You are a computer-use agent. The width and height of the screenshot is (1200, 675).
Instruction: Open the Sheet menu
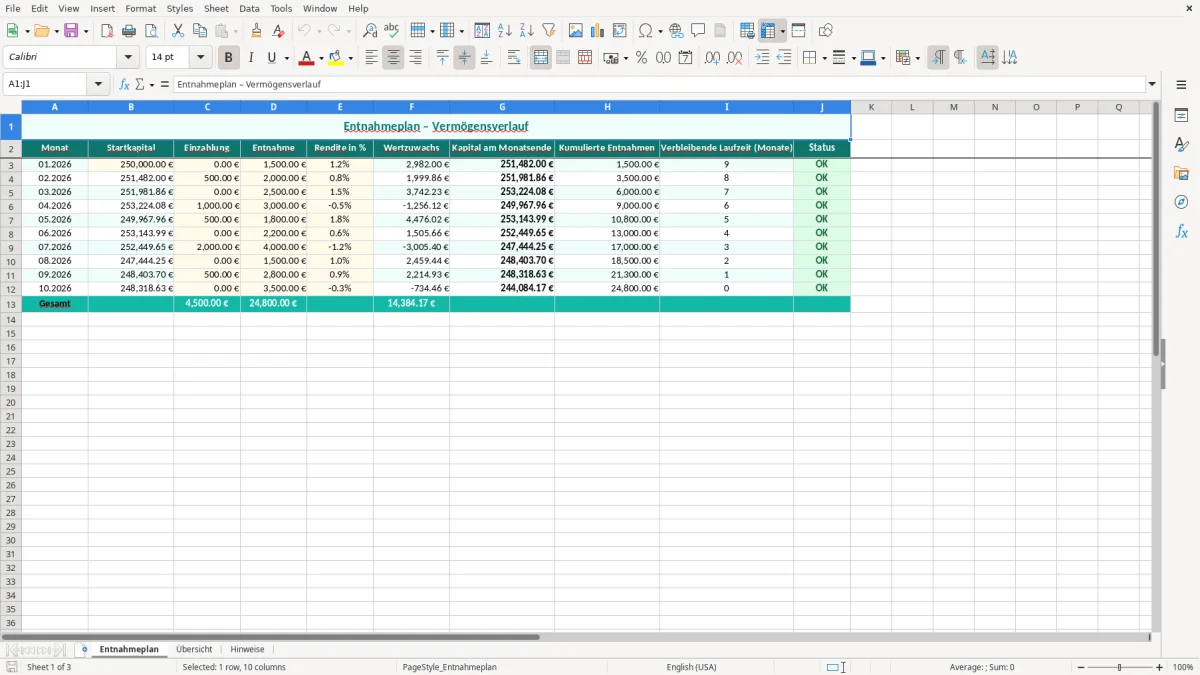(x=216, y=8)
